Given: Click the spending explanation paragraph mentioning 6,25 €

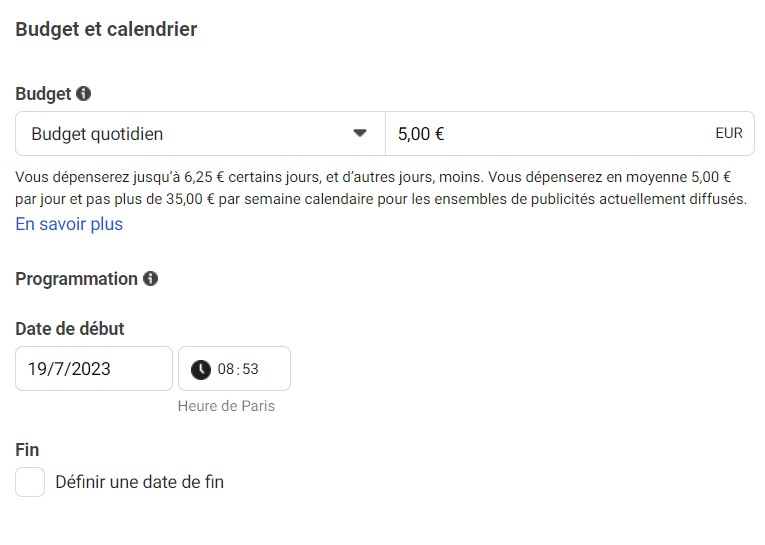Looking at the screenshot, I should pos(381,188).
